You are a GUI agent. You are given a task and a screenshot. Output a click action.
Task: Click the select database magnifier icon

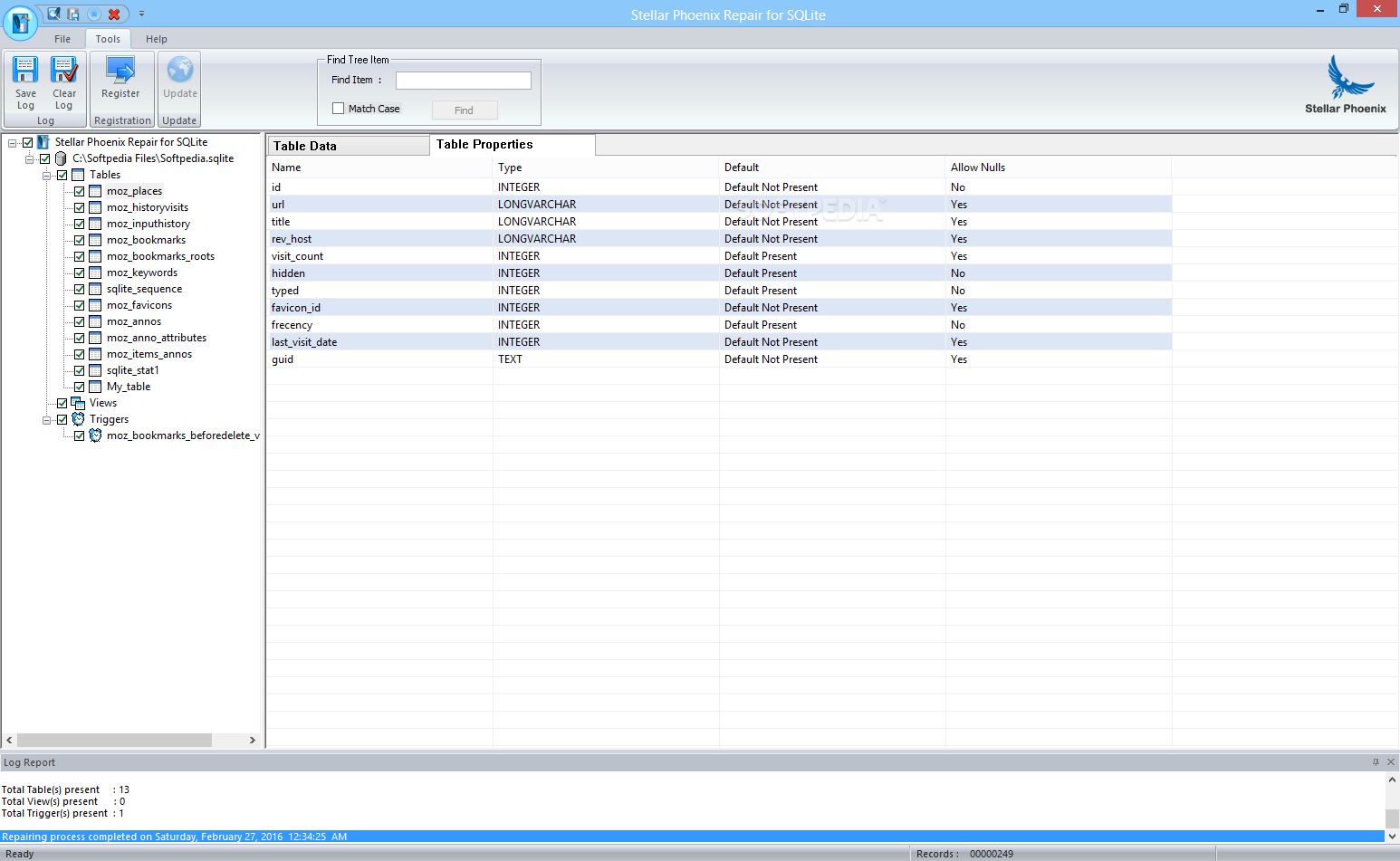coord(54,14)
